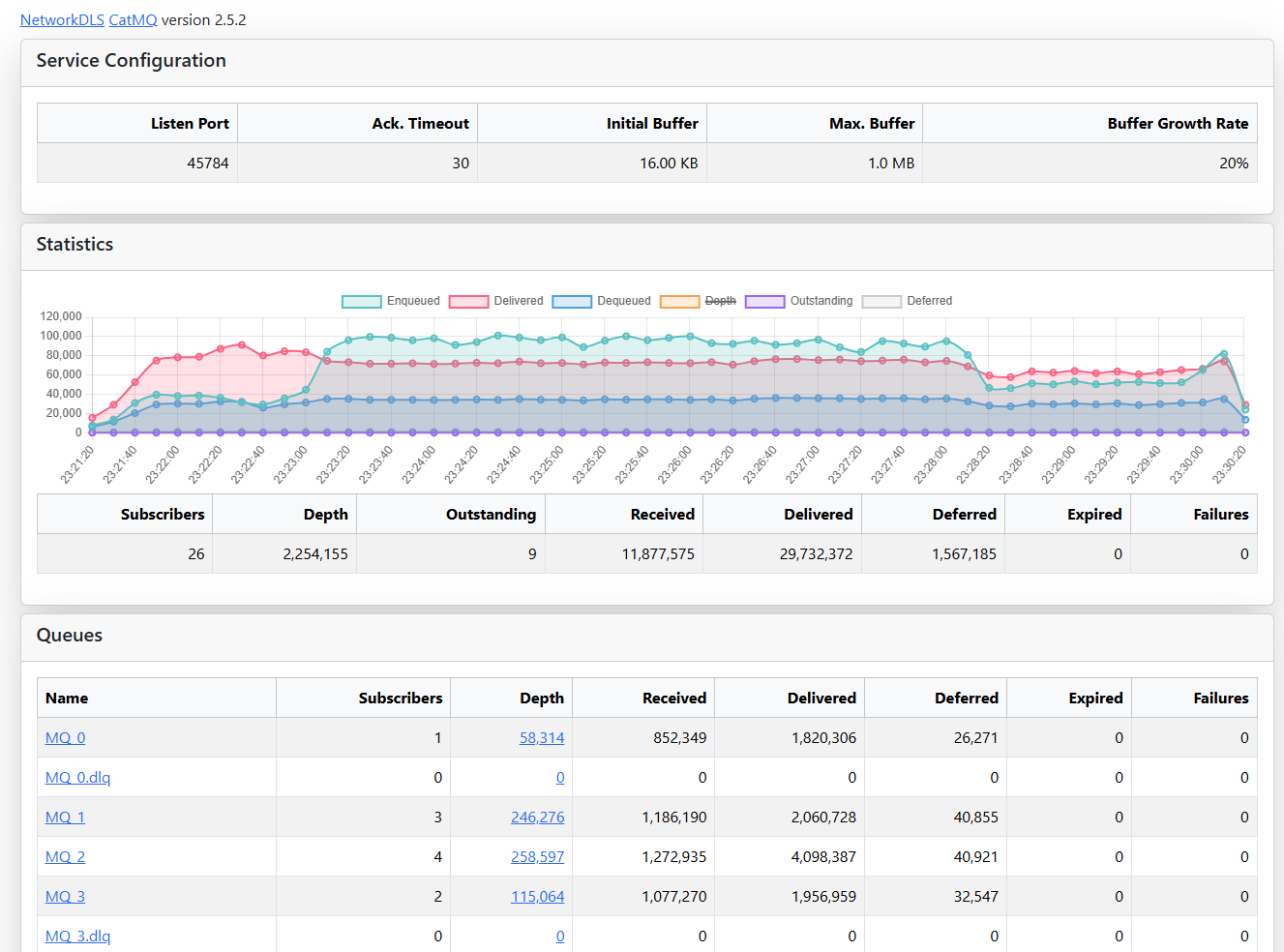This screenshot has width=1284, height=952.
Task: Click the total Delivered value 29,732,372
Action: click(x=817, y=554)
